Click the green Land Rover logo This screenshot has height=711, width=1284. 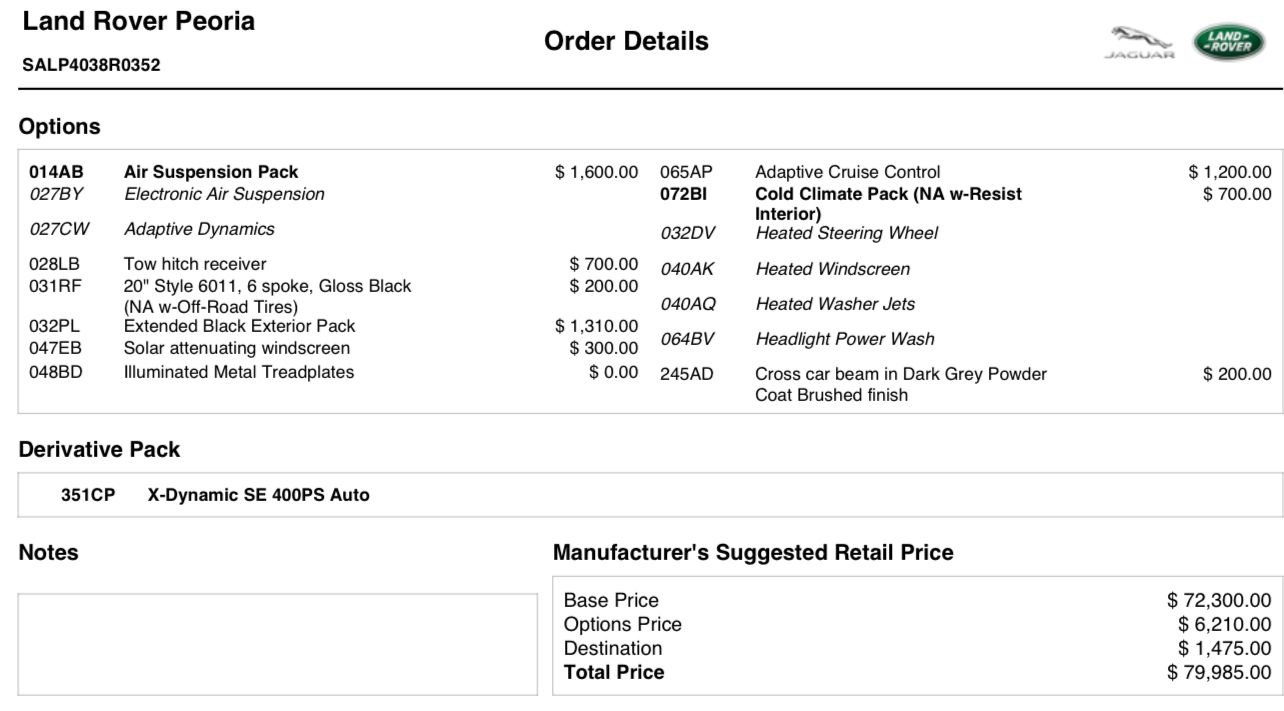click(1229, 42)
